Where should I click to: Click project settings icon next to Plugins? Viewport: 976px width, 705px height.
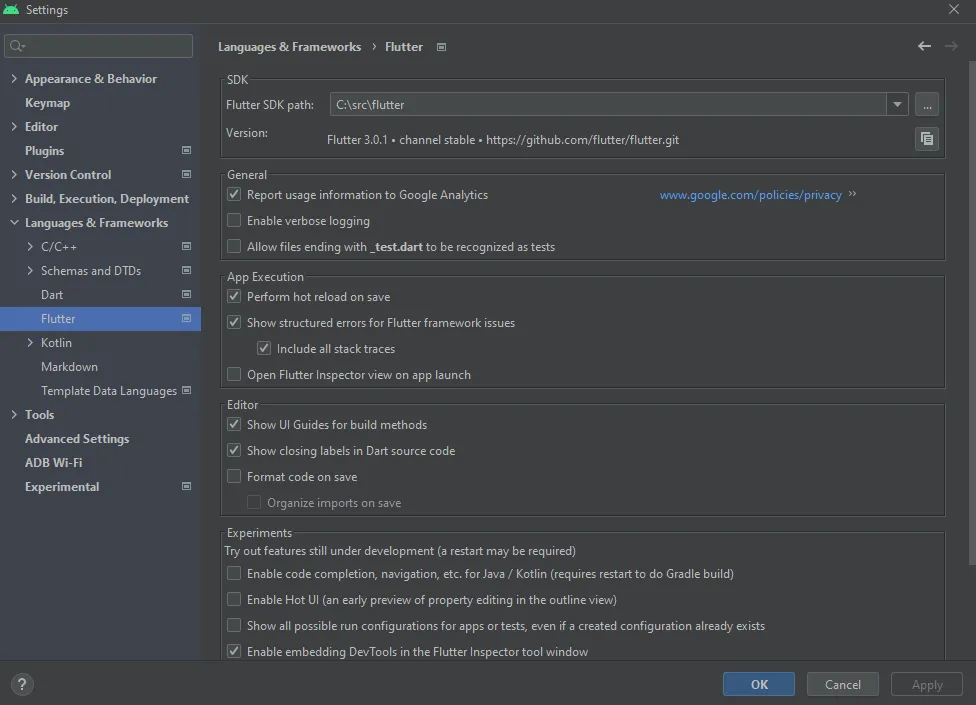click(186, 151)
